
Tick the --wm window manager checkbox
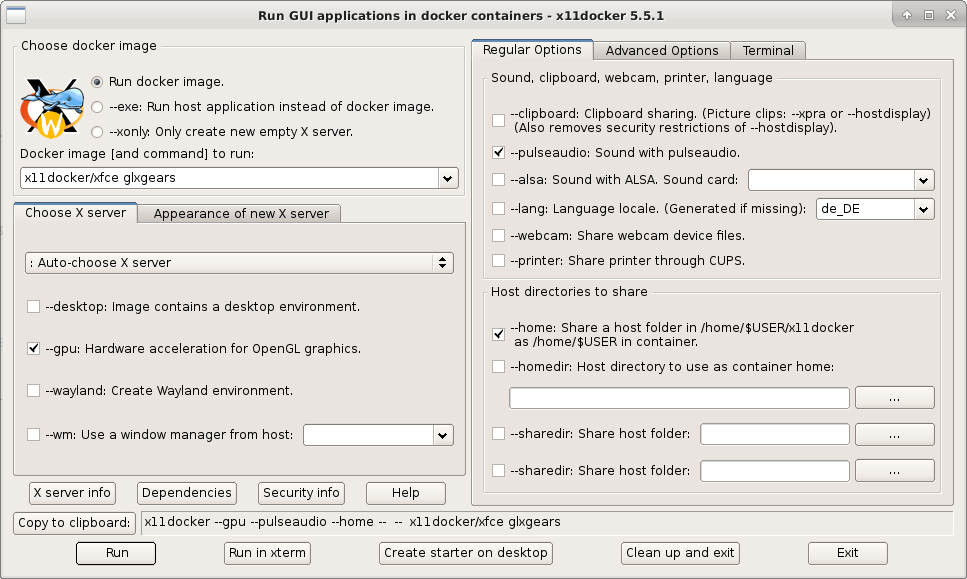[x=34, y=435]
